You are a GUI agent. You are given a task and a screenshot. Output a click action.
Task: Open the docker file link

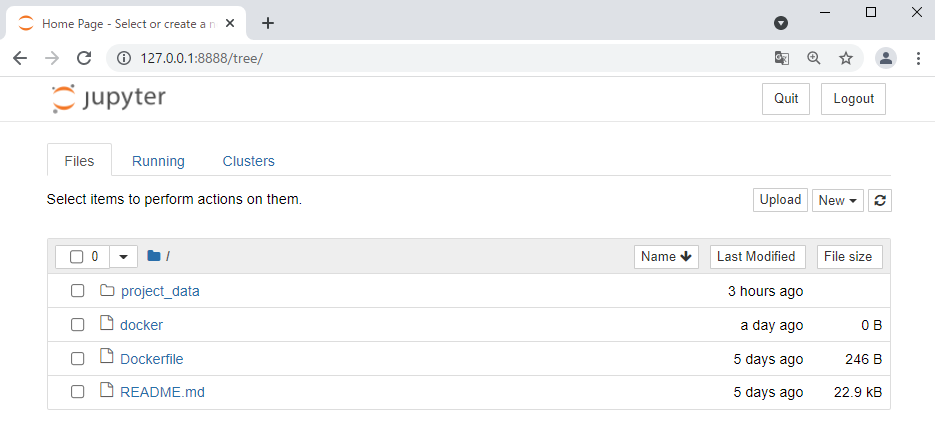pos(141,325)
